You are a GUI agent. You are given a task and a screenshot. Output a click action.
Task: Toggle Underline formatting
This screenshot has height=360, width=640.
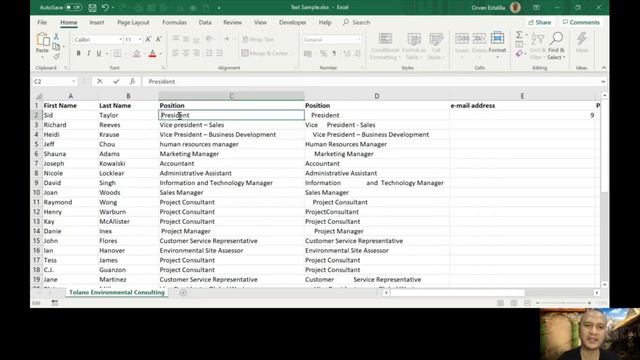click(x=98, y=53)
